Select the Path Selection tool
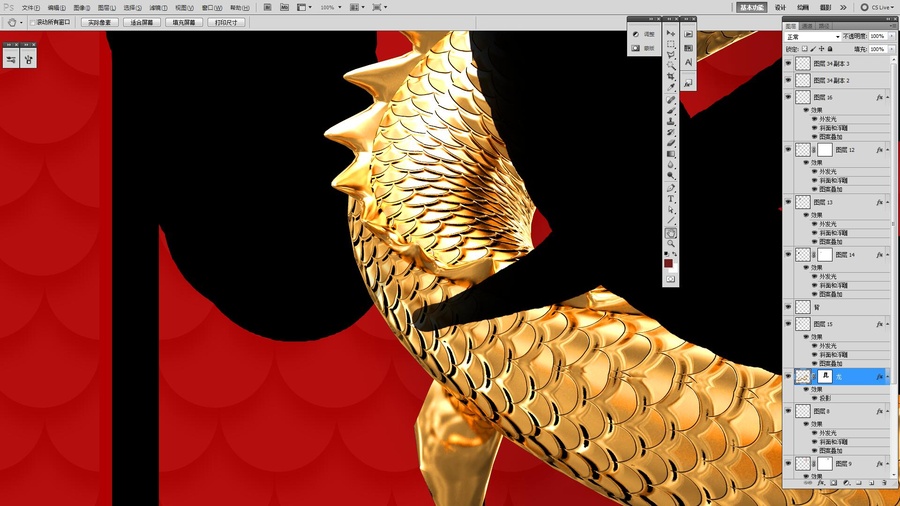This screenshot has width=900, height=506. click(x=670, y=210)
